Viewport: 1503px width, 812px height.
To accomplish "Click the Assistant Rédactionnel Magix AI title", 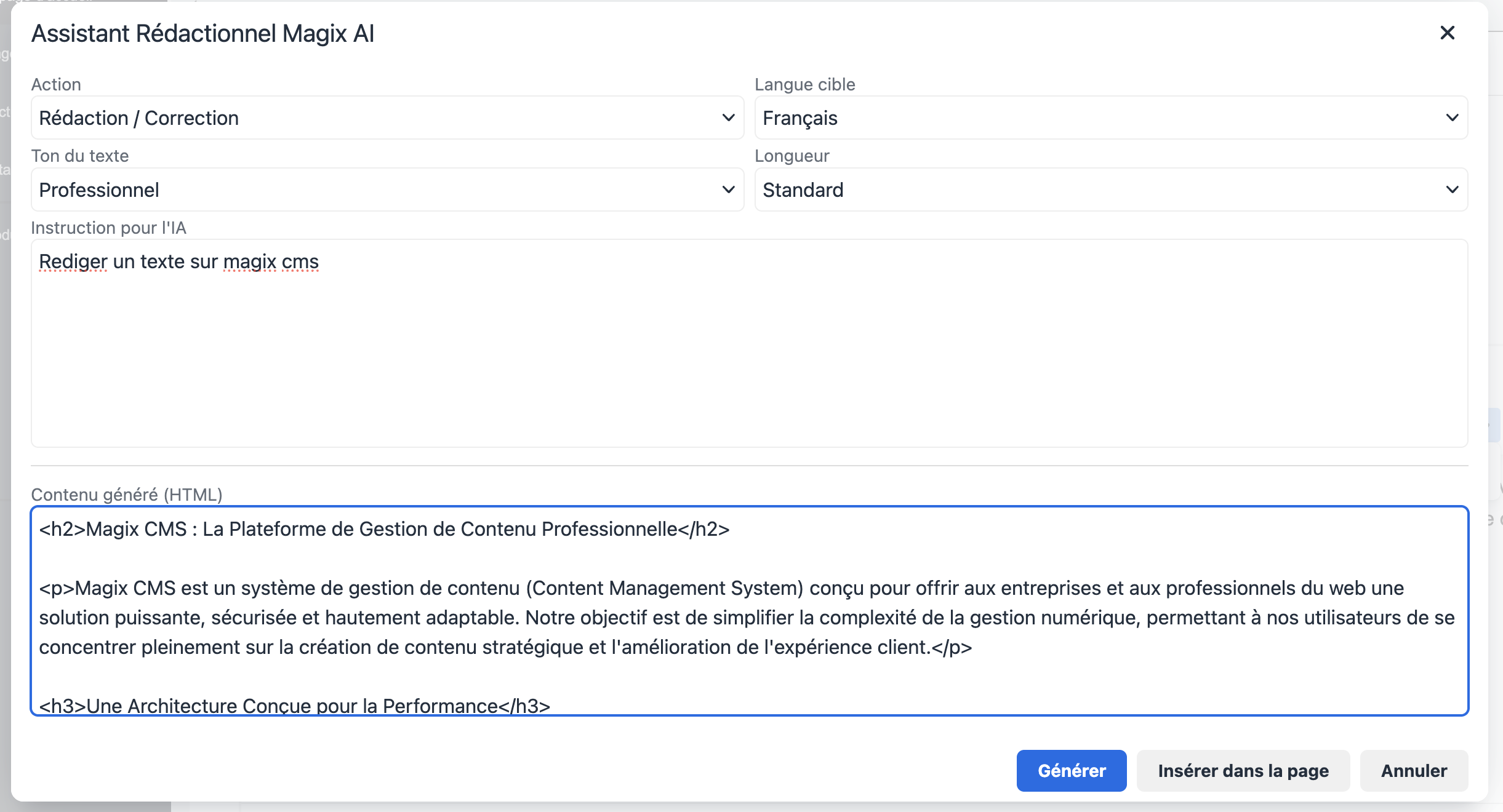I will (x=203, y=34).
